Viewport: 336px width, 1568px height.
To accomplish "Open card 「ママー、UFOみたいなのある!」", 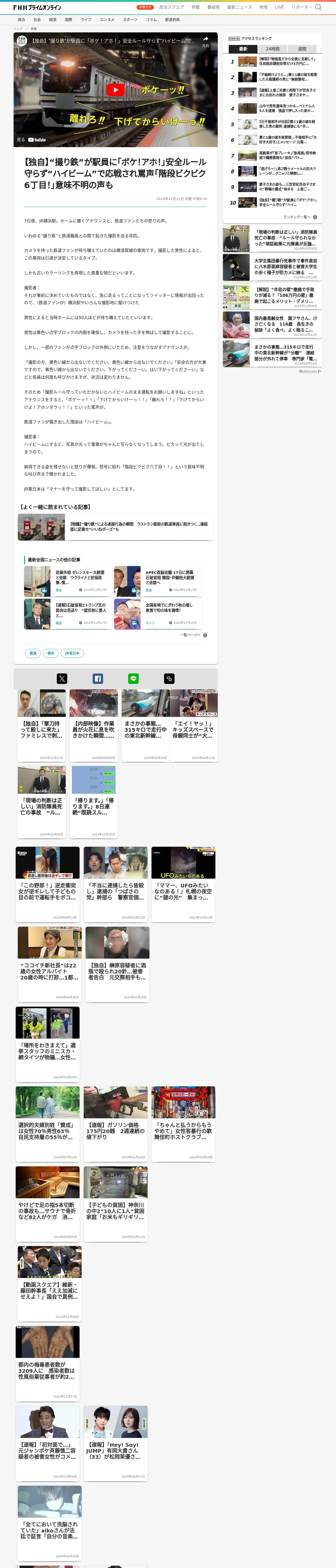I will [x=183, y=884].
